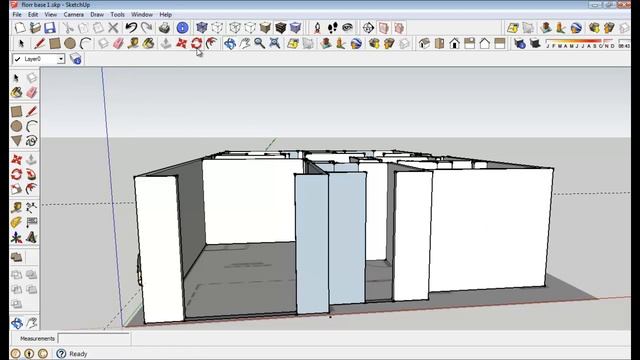Switch to Hidden Line face style
The height and width of the screenshot is (360, 640).
[250, 28]
